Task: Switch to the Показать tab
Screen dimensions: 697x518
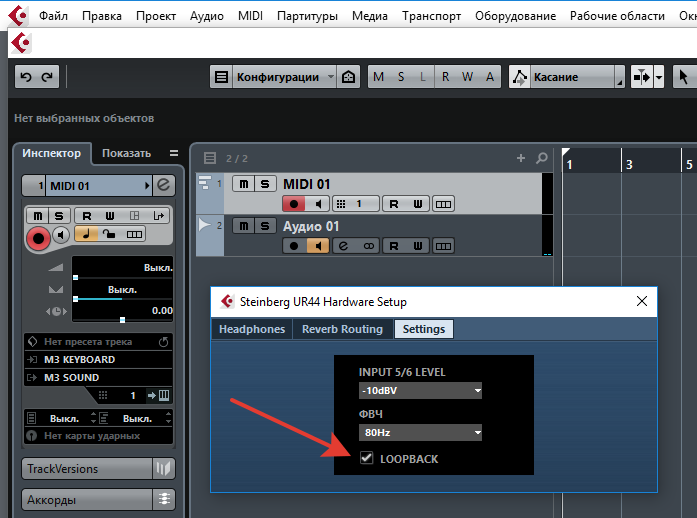Action: click(127, 153)
